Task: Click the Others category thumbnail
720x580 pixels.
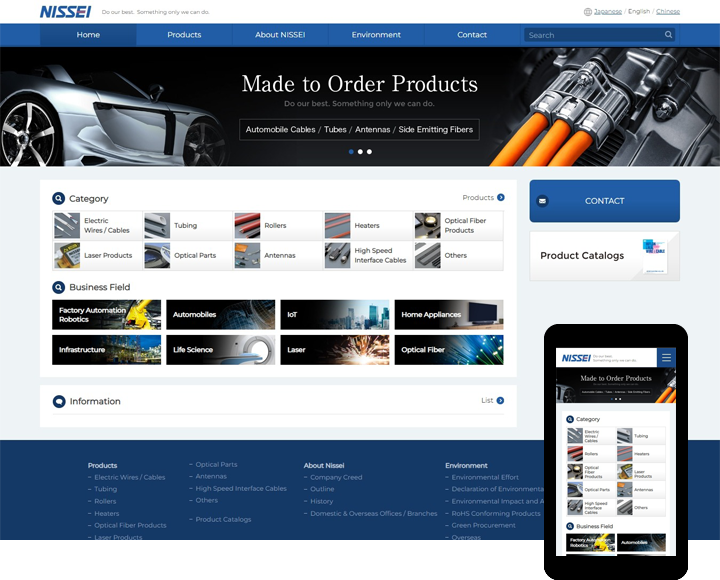Action: 428,255
